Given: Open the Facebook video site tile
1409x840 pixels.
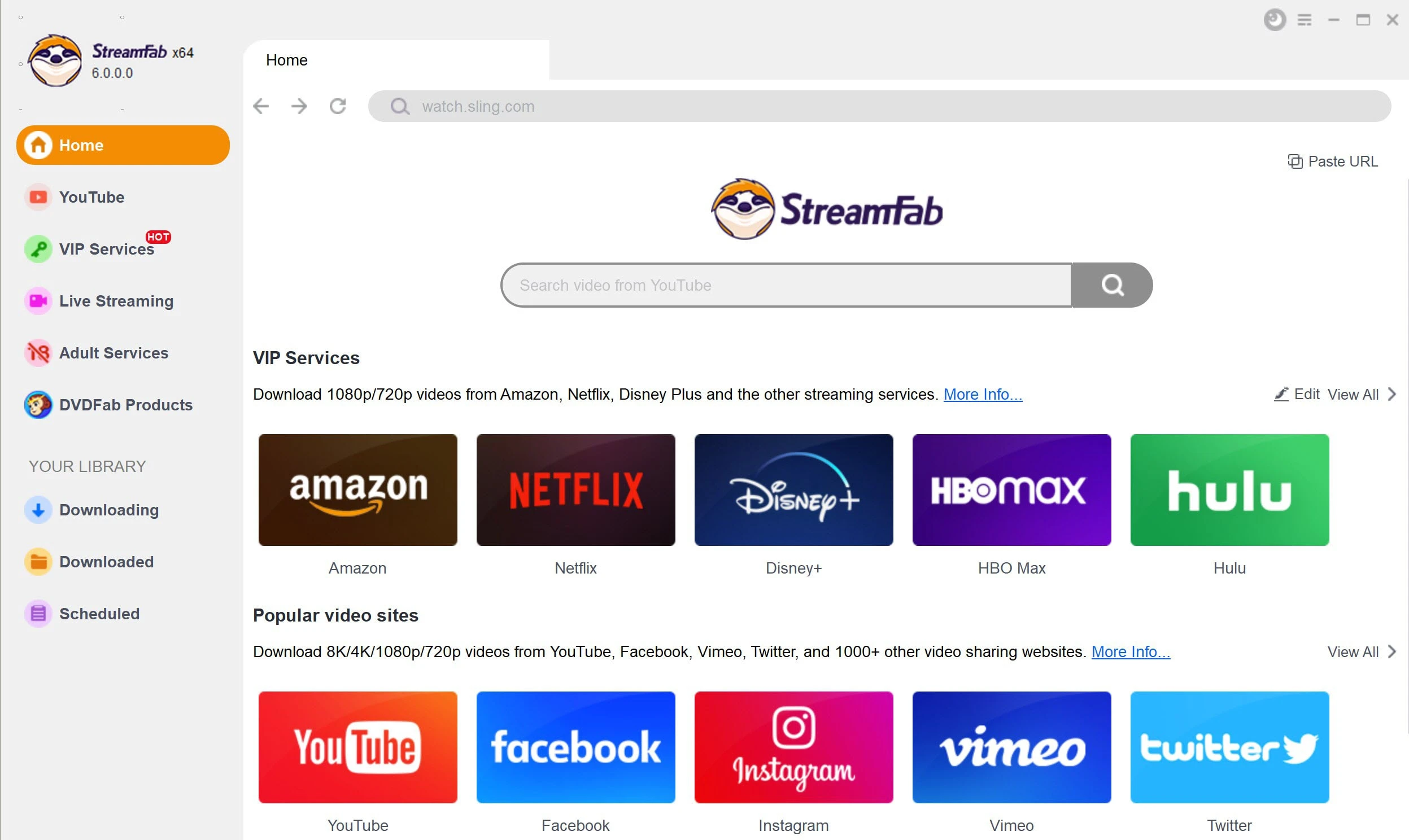Looking at the screenshot, I should (575, 747).
